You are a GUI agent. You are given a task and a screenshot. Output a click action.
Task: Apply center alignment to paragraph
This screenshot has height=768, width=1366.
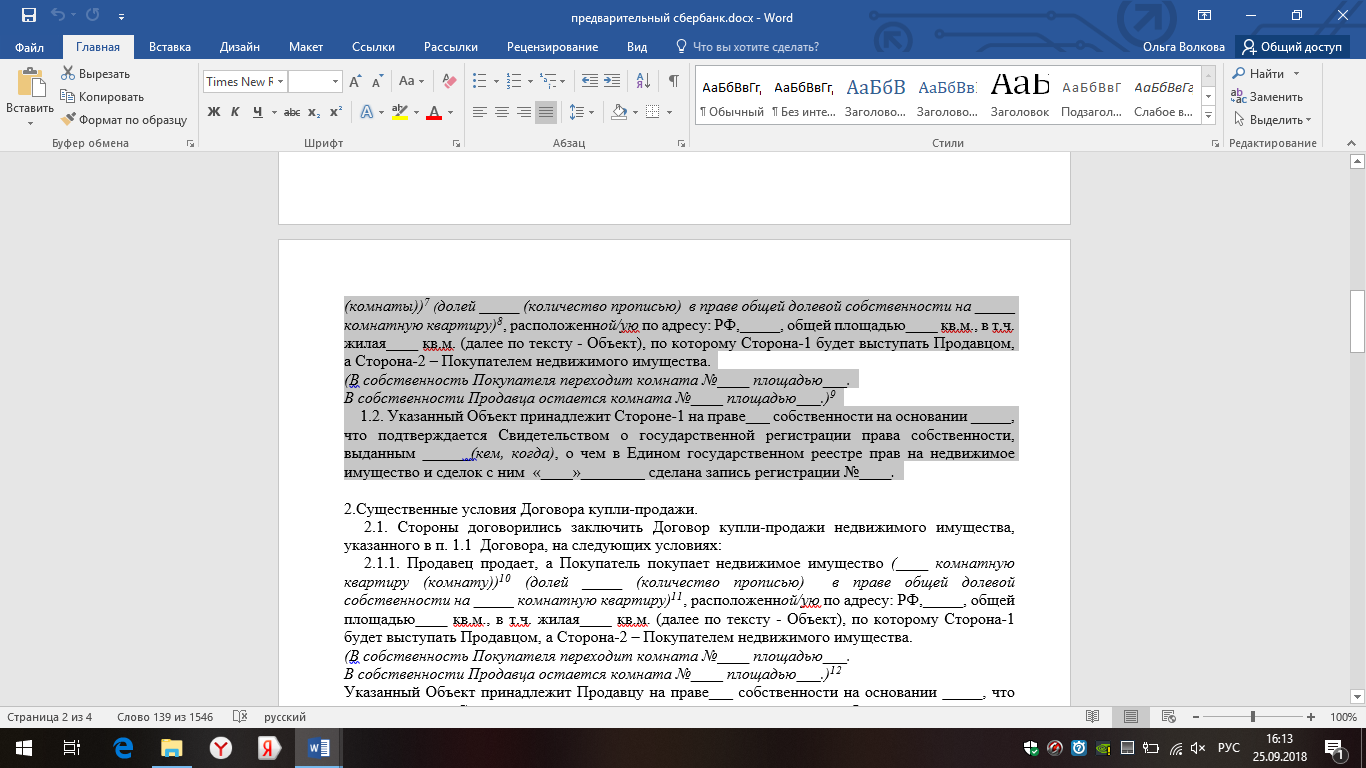[x=502, y=112]
